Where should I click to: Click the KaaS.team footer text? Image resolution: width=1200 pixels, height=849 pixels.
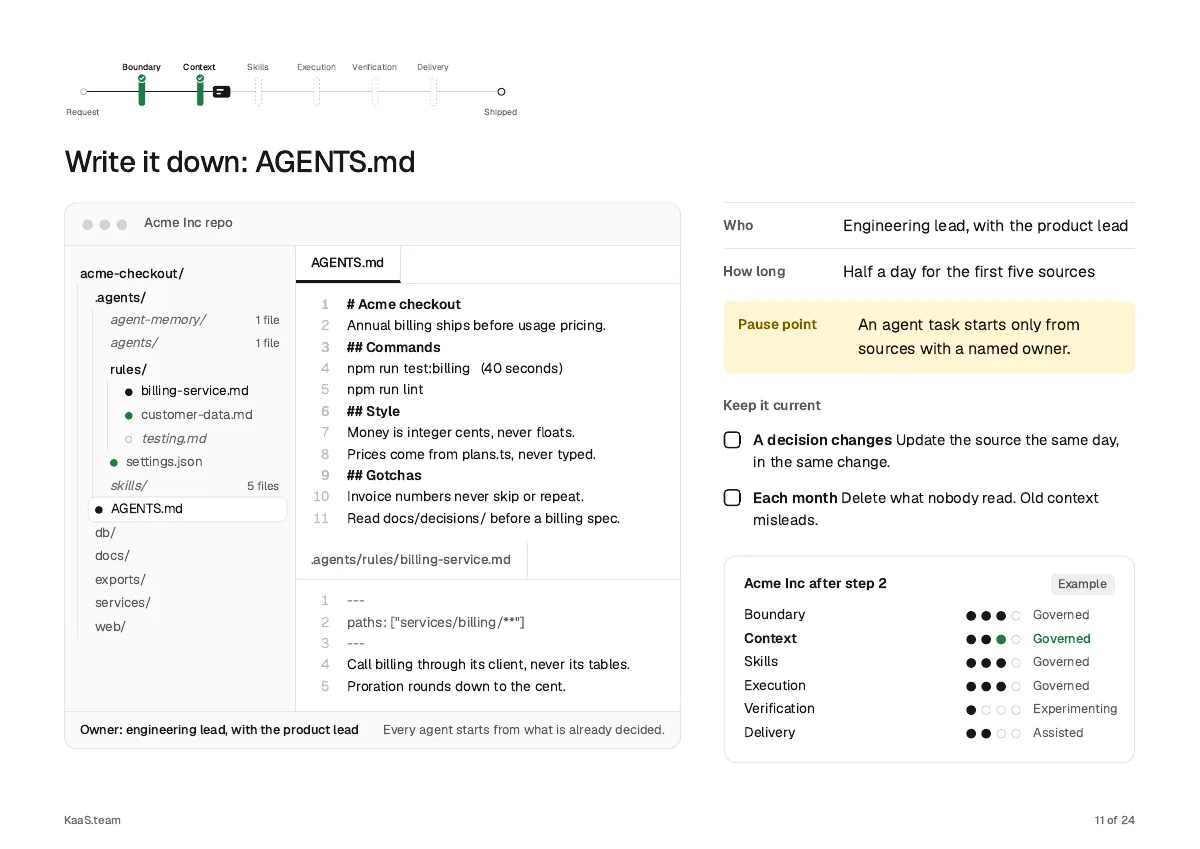pyautogui.click(x=92, y=820)
